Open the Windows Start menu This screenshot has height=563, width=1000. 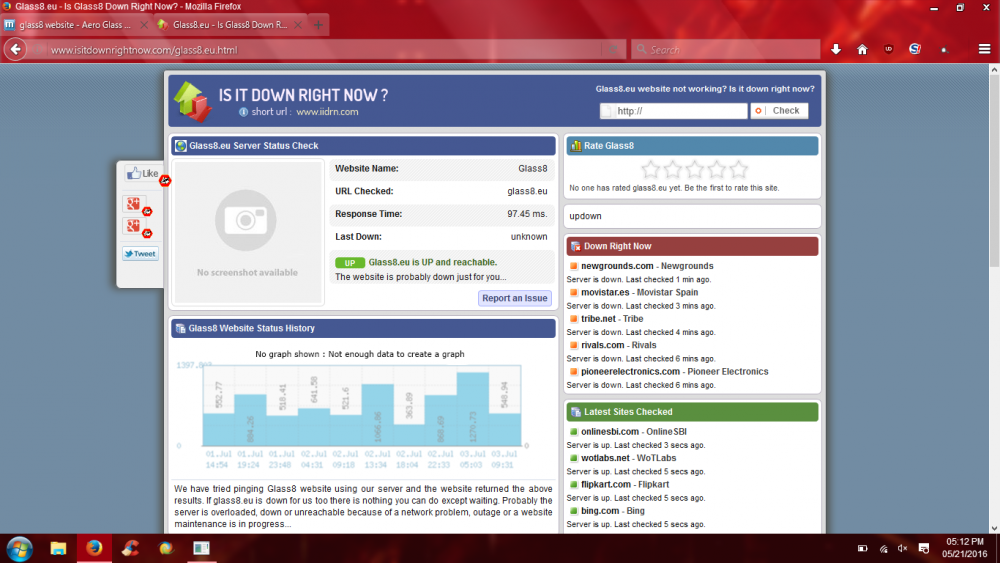19,548
